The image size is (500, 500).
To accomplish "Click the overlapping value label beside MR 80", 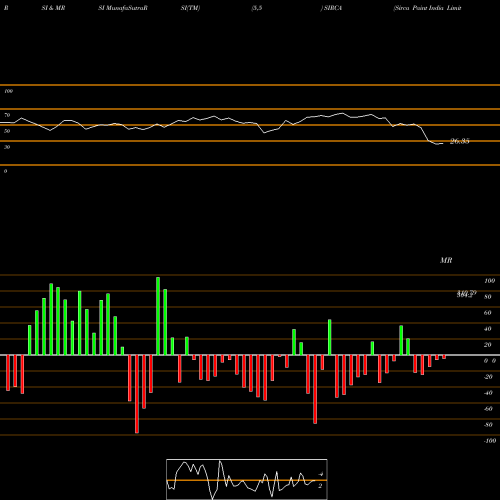I will tap(467, 294).
